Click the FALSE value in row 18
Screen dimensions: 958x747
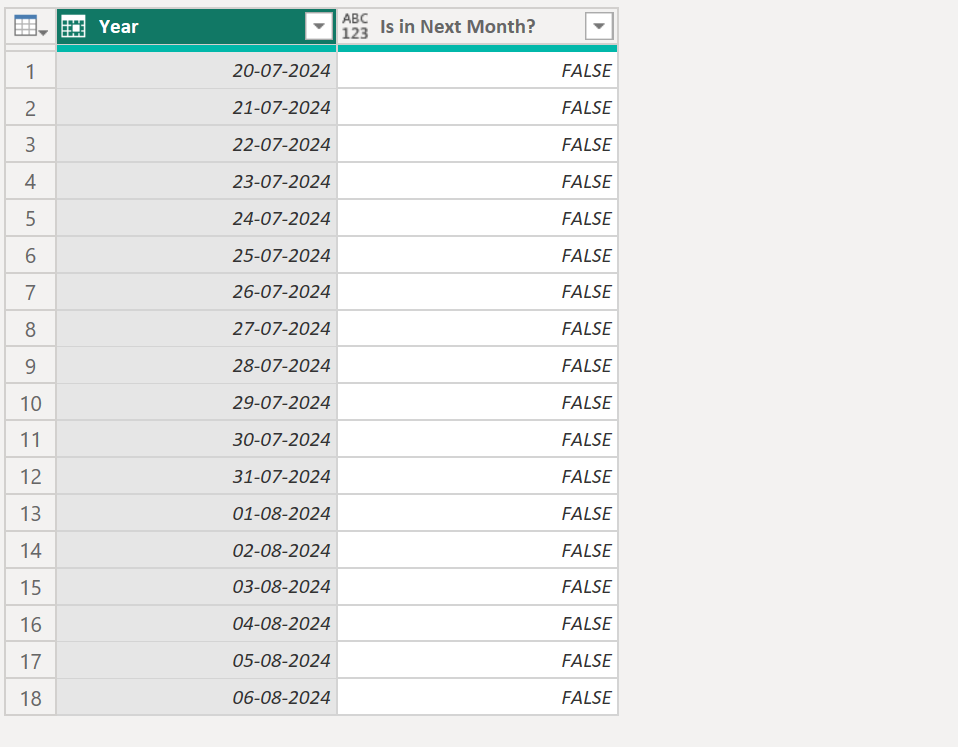coord(478,697)
